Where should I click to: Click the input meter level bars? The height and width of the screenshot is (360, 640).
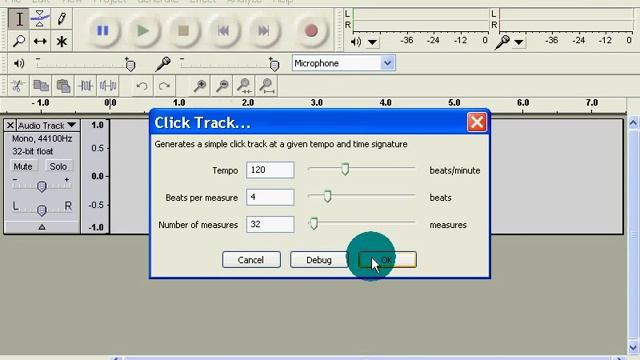[567, 20]
